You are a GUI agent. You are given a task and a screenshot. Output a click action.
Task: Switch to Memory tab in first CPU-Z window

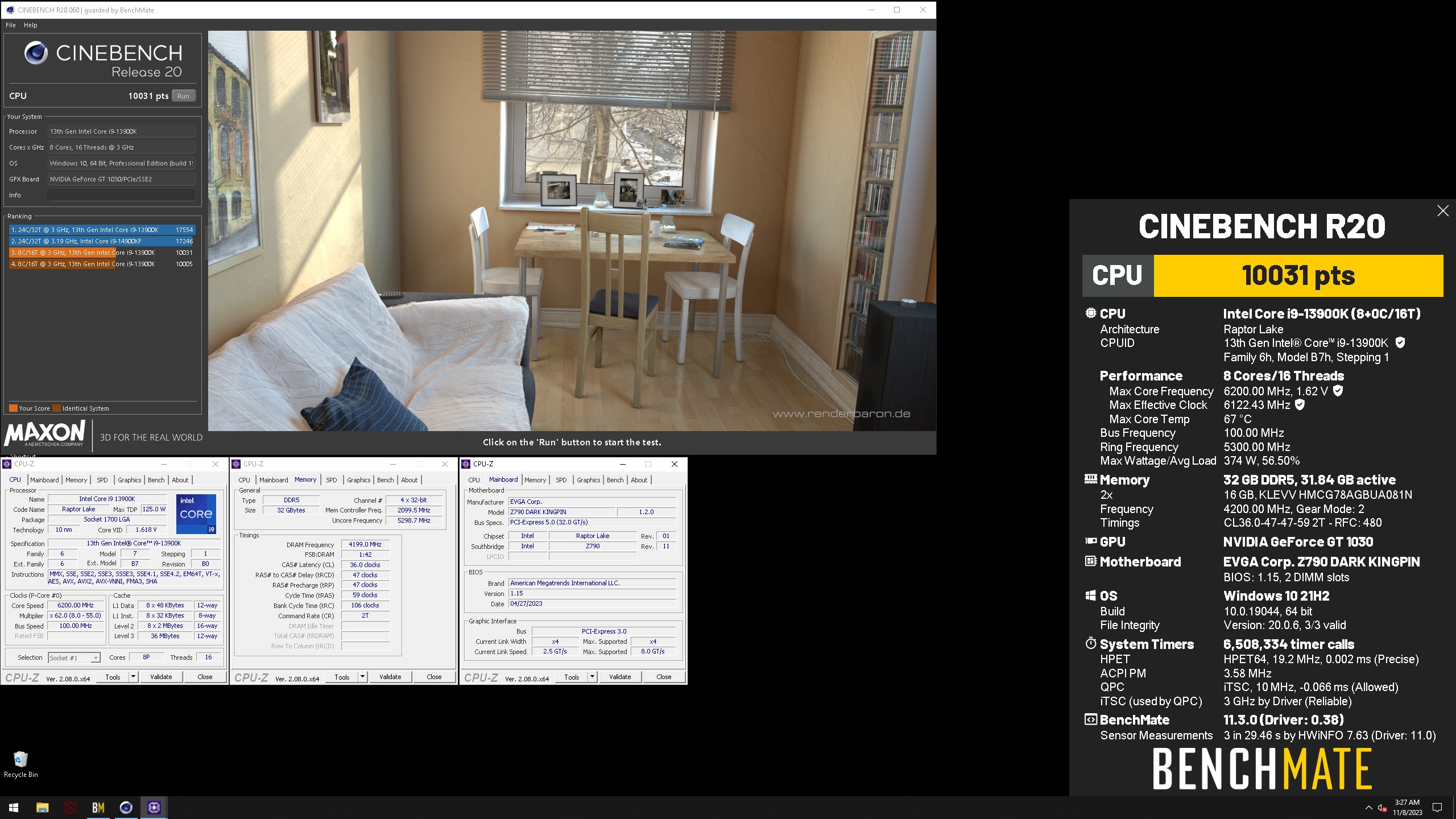[x=76, y=480]
